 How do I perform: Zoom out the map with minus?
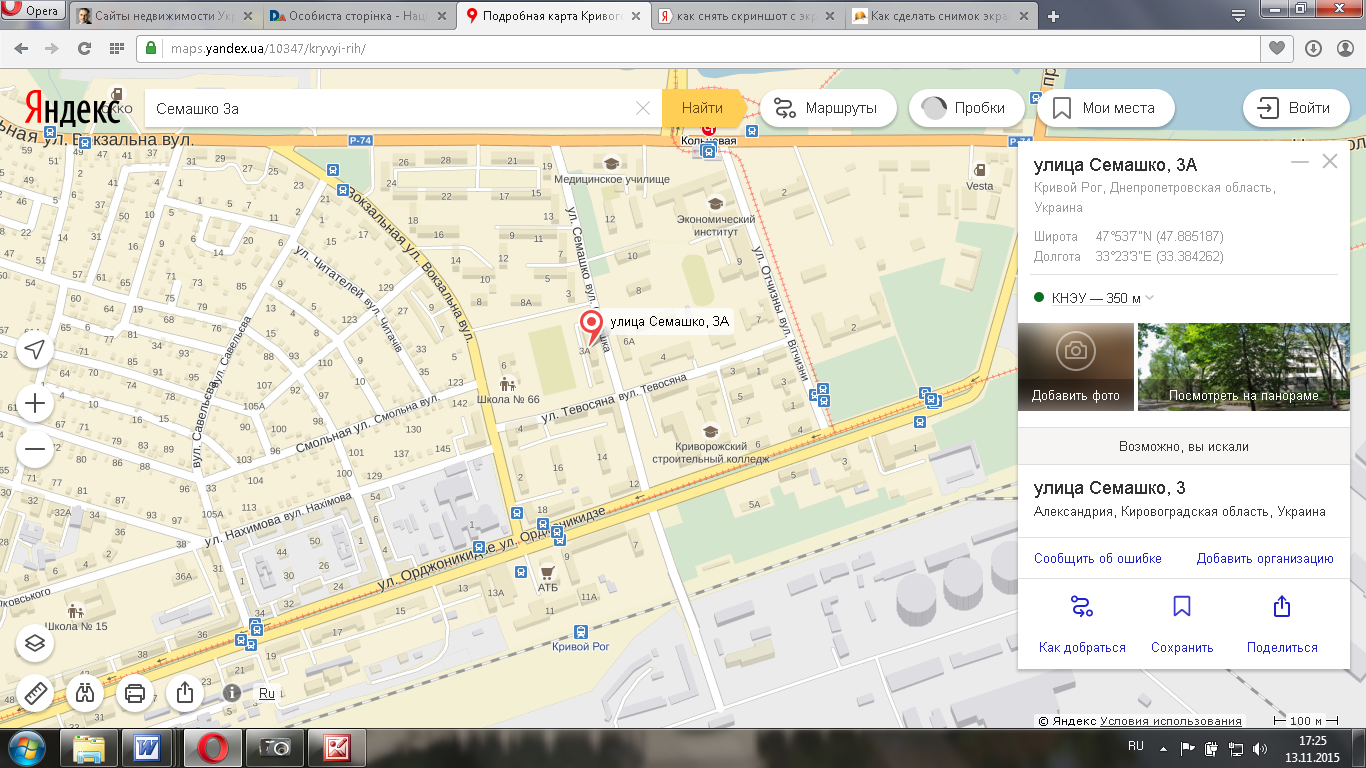[x=35, y=449]
